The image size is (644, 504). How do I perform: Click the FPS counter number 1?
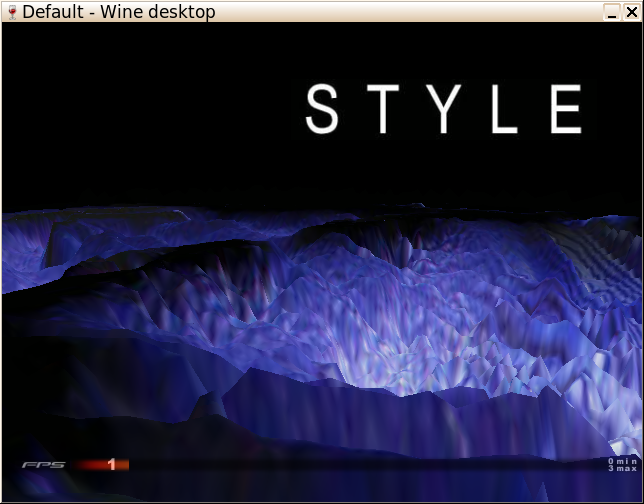pyautogui.click(x=111, y=465)
